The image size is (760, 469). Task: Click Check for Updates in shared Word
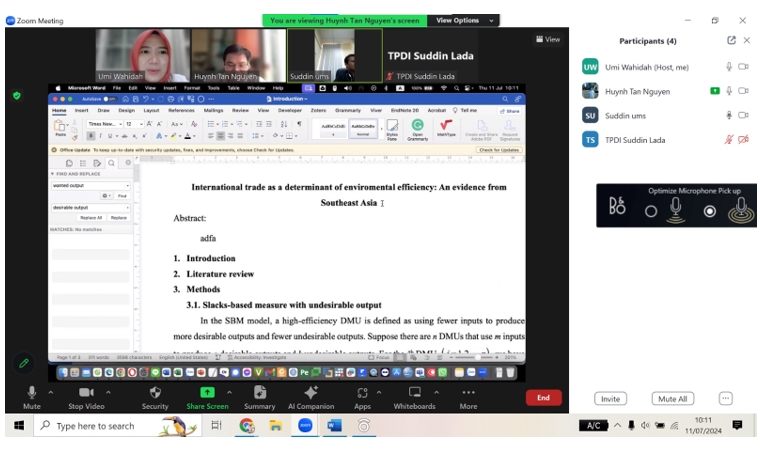[499, 150]
